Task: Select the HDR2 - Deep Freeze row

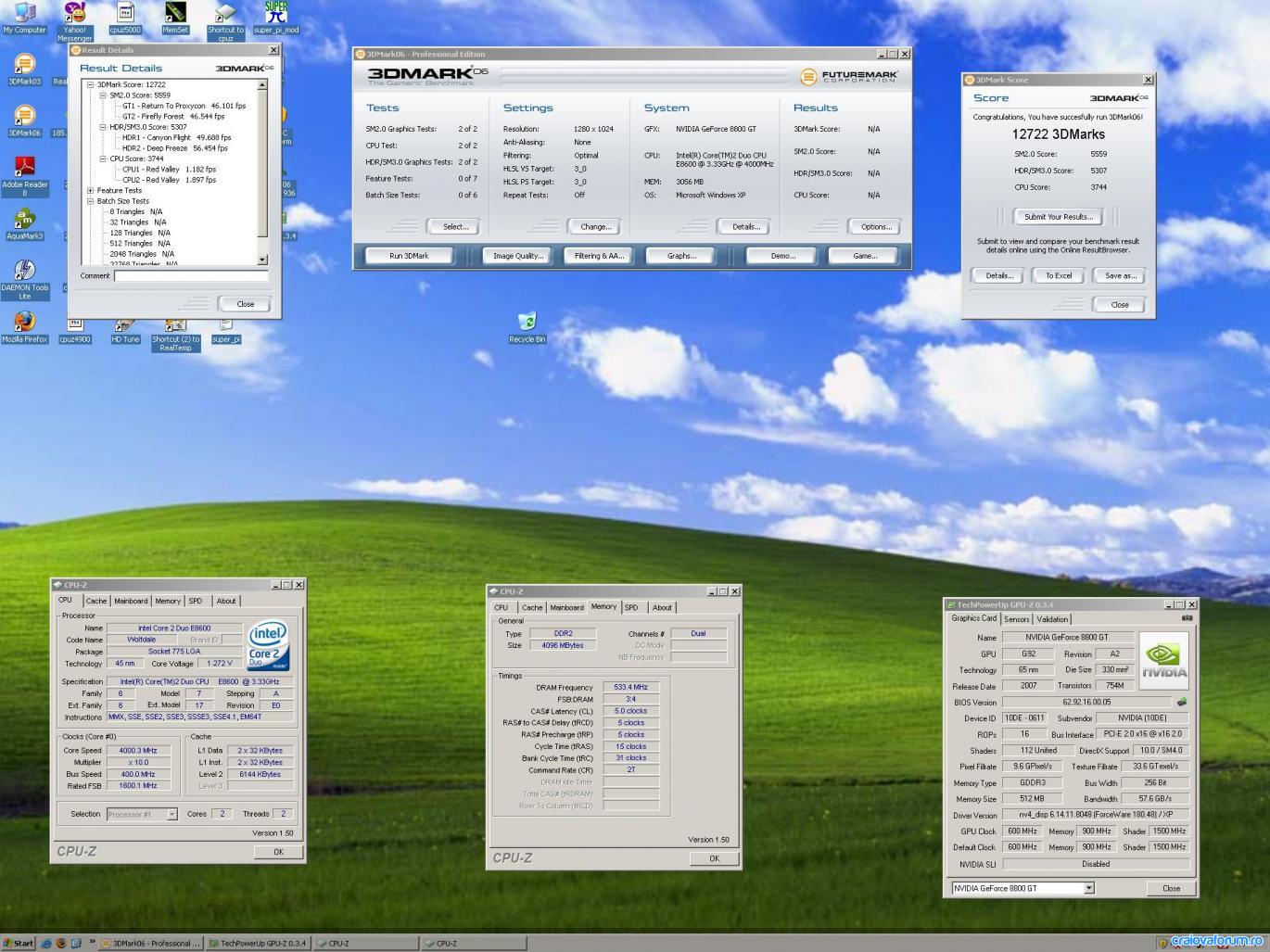Action: coord(175,148)
